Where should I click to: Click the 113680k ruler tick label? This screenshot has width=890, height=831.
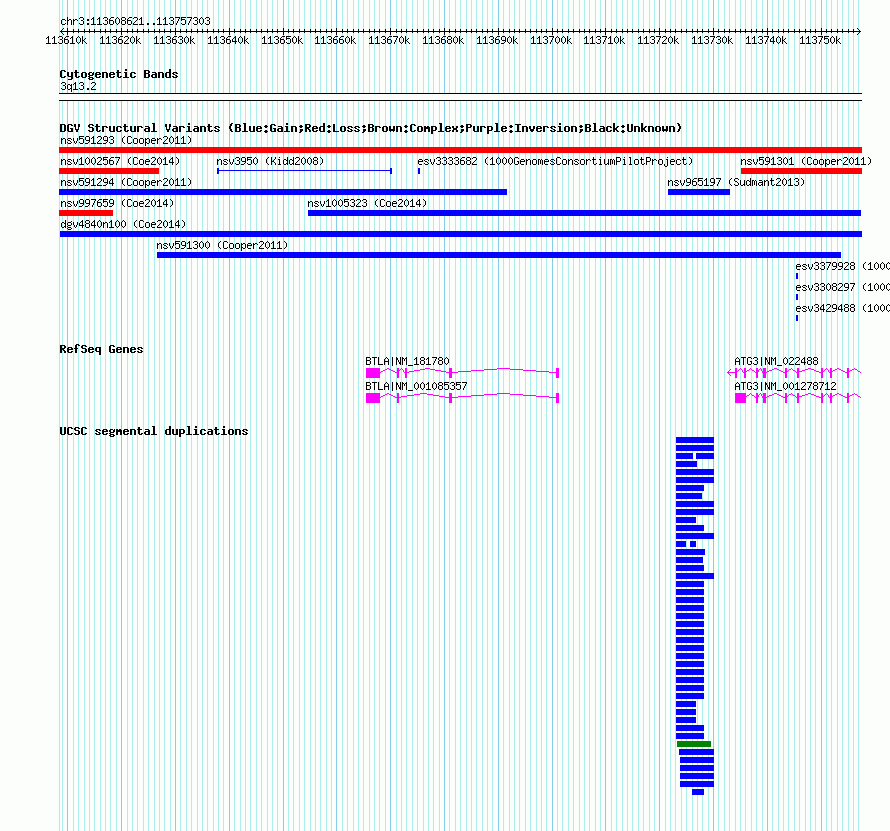point(443,40)
